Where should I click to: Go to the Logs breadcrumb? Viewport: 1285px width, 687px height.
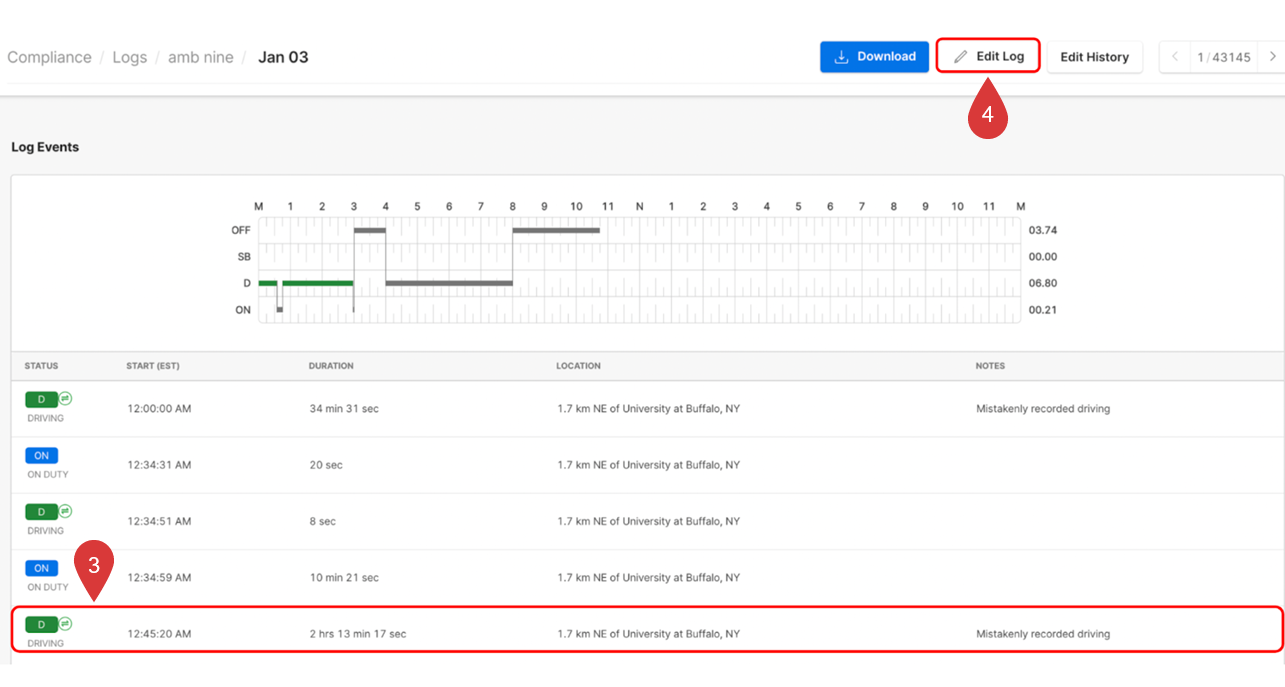[x=129, y=57]
